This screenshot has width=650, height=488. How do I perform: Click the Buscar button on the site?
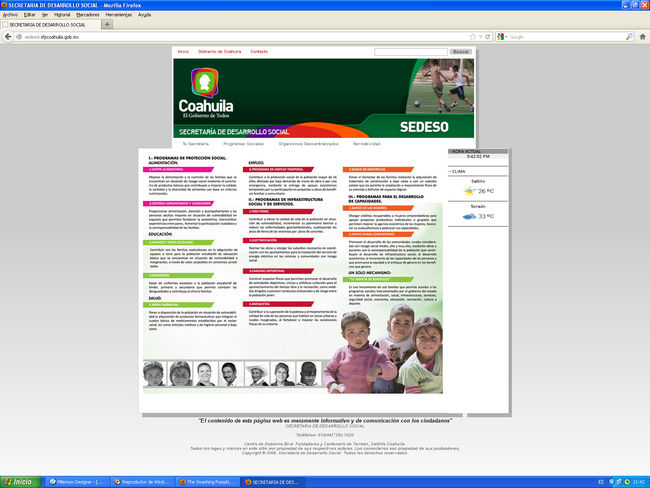(x=461, y=51)
